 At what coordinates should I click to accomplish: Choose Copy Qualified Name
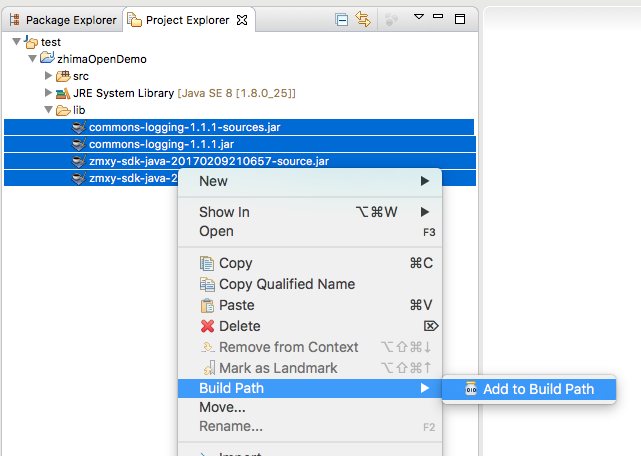[310, 284]
